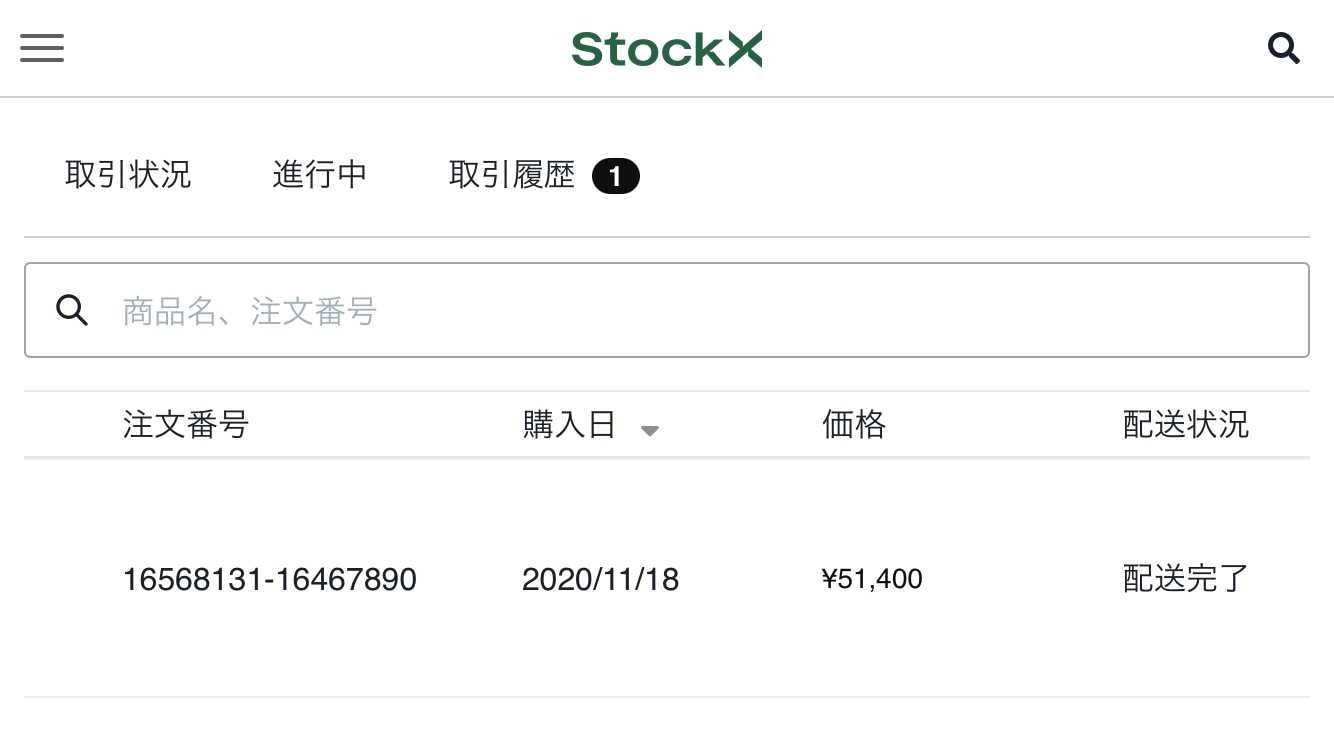Focus the 商品名、注文番号 search field
The width and height of the screenshot is (1334, 750).
[x=667, y=310]
